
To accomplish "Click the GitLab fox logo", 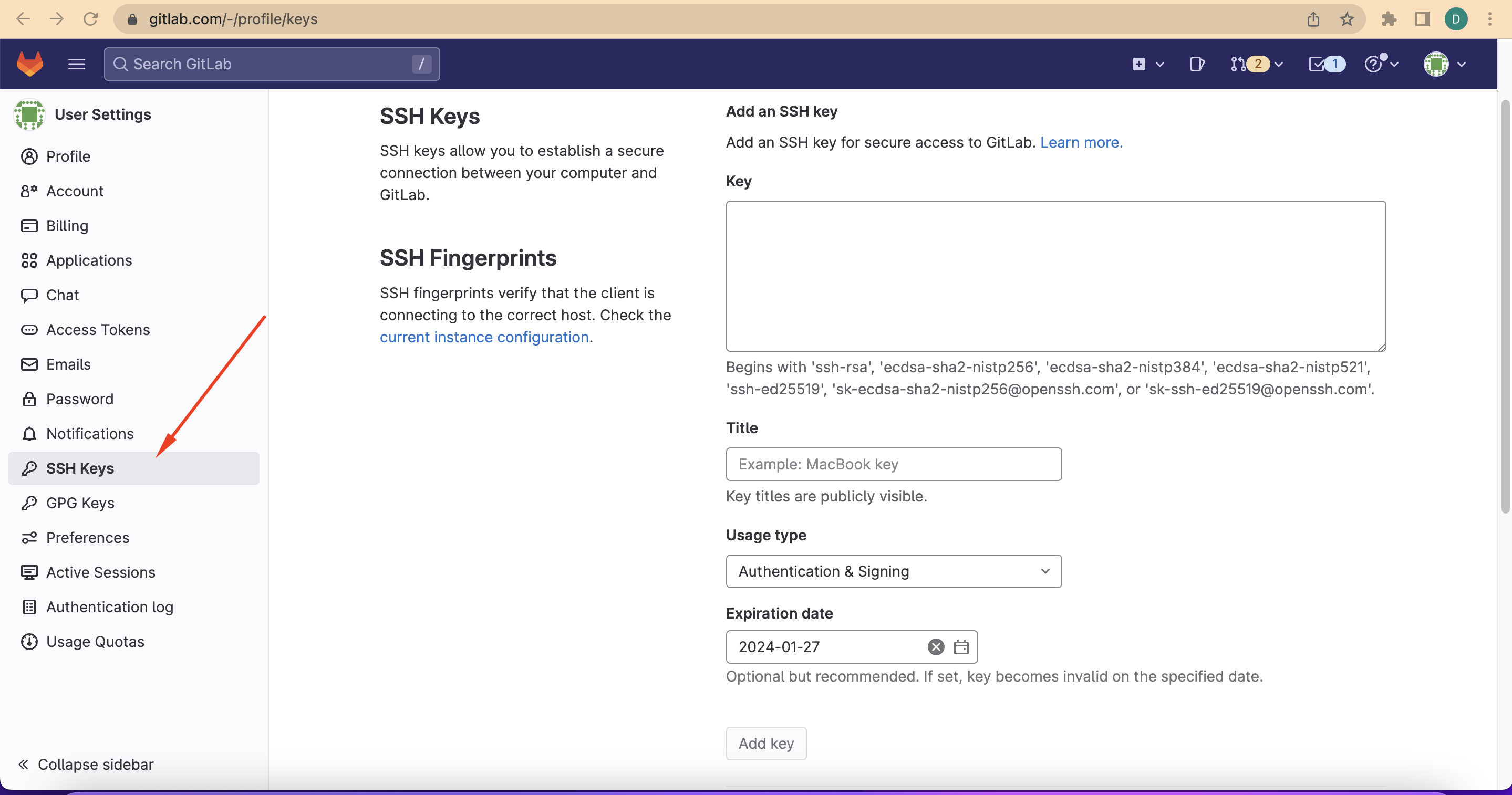I will [x=29, y=64].
